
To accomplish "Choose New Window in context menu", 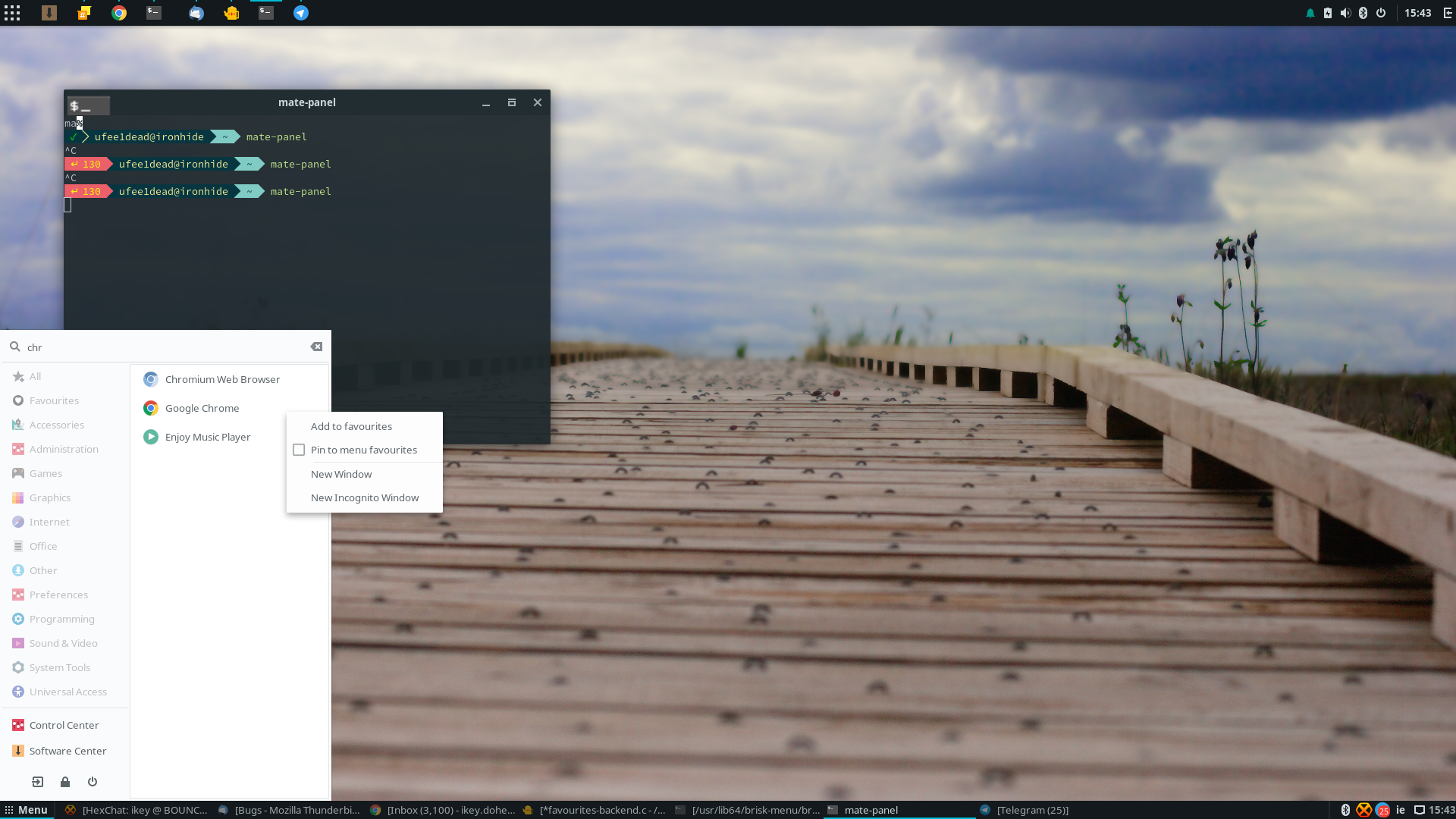I will click(x=365, y=474).
